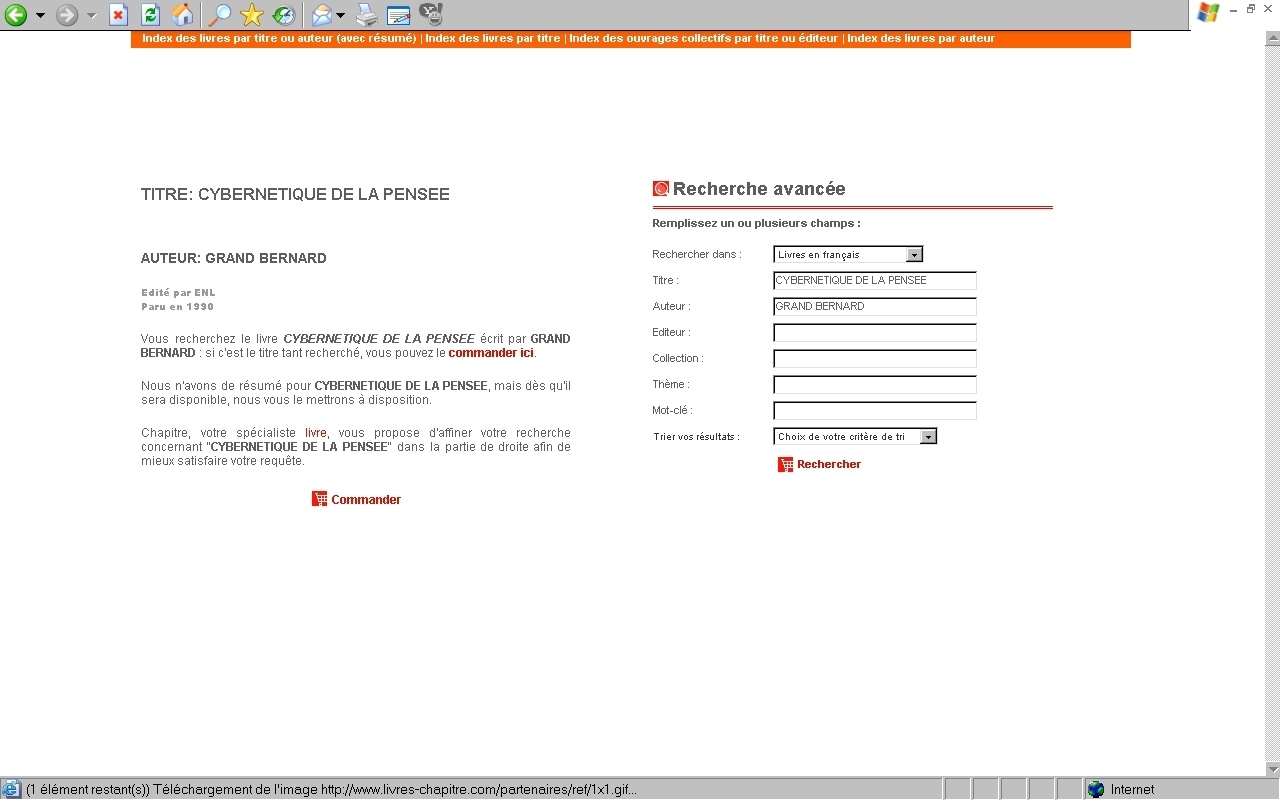This screenshot has height=800, width=1280.
Task: Open 'Choix de votre critère de tri' dropdown
Action: pyautogui.click(x=855, y=437)
